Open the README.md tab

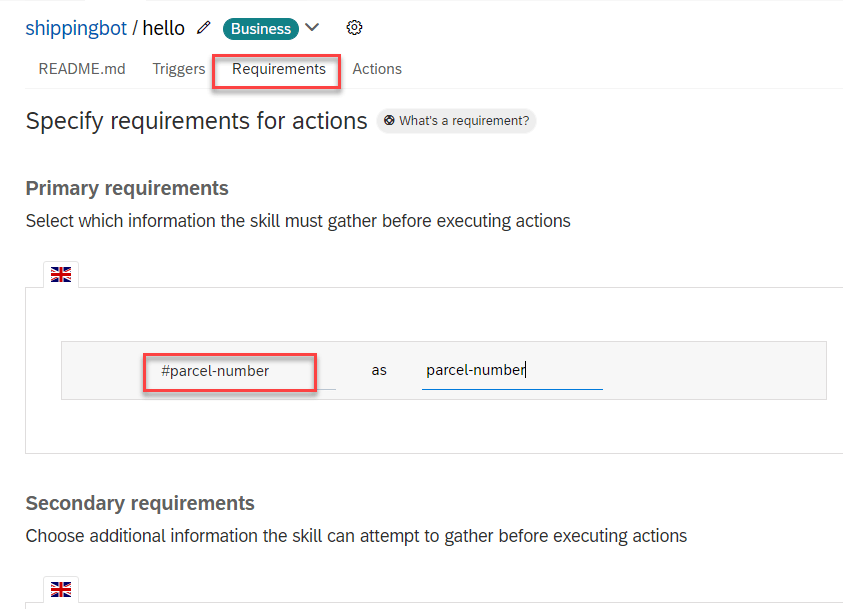[x=82, y=69]
